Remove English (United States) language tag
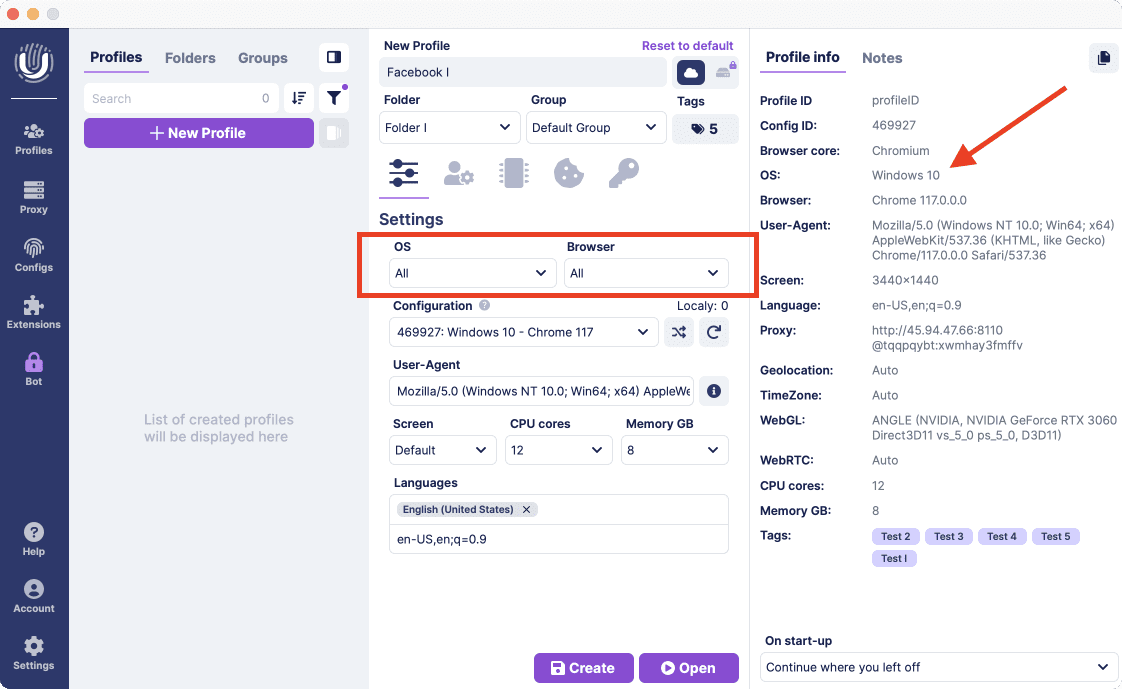 [x=527, y=509]
